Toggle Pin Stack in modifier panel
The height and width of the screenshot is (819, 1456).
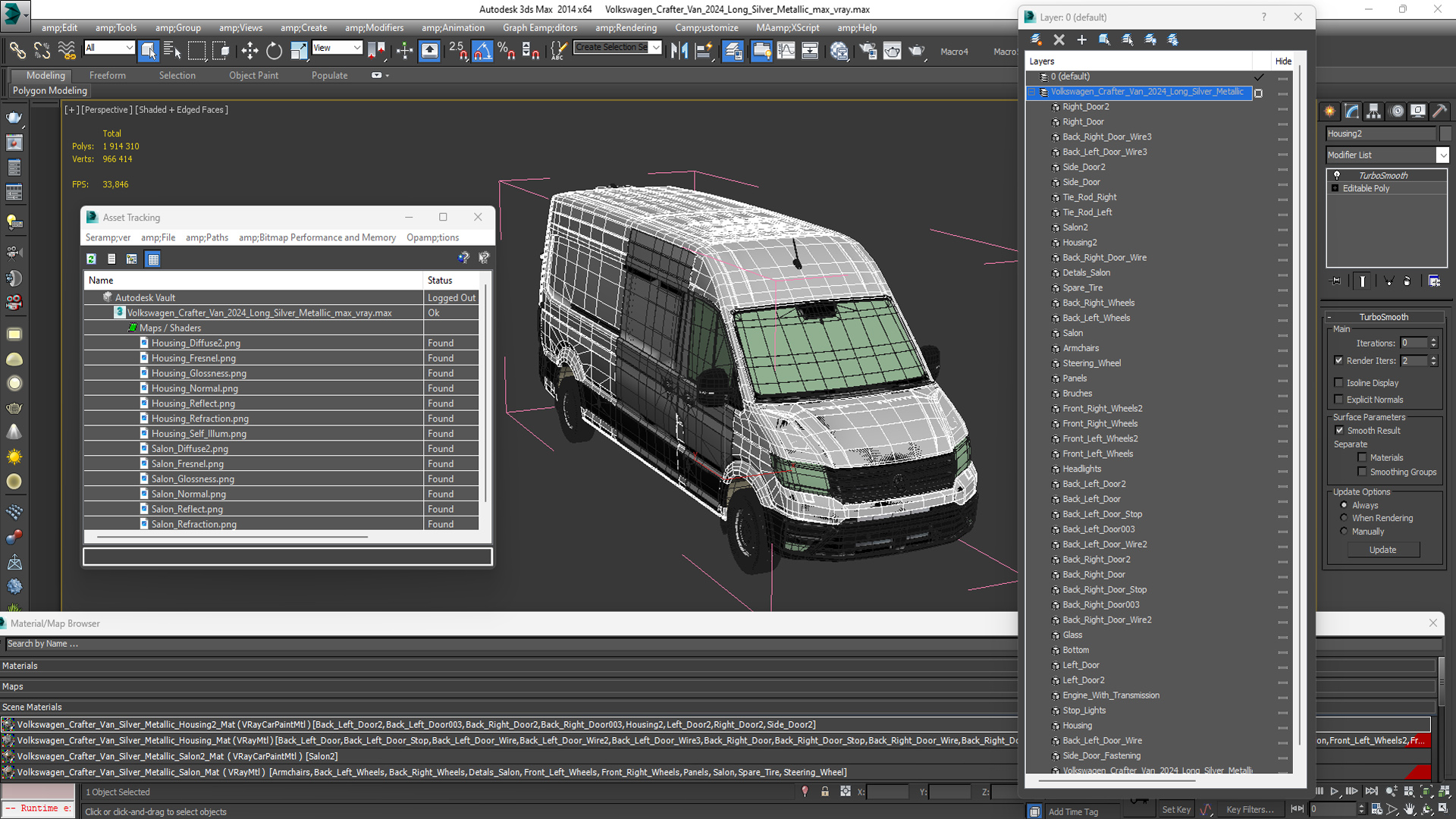(1336, 281)
